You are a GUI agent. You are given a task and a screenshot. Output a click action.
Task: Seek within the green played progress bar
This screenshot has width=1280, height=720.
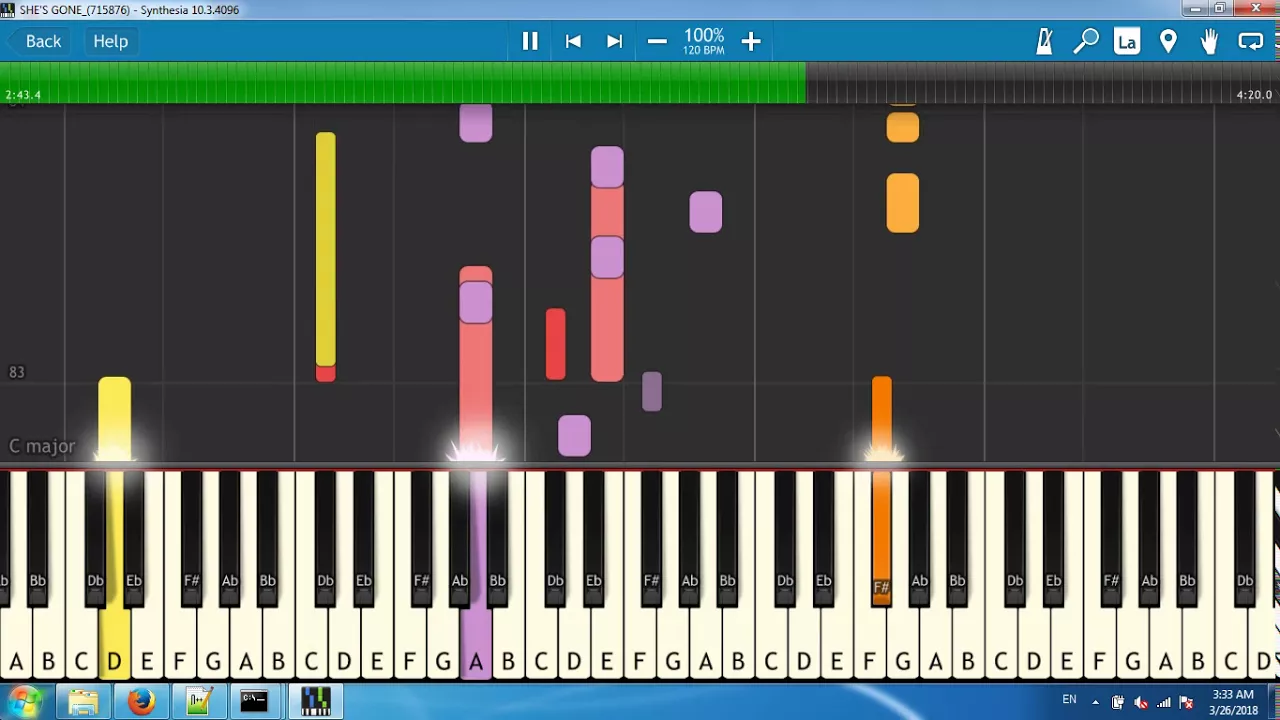click(403, 82)
